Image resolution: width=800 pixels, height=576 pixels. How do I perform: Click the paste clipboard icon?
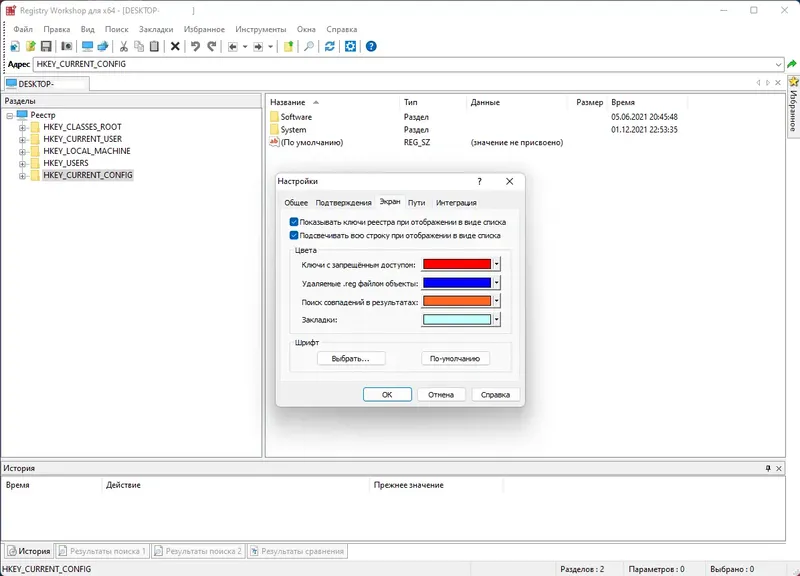[154, 46]
